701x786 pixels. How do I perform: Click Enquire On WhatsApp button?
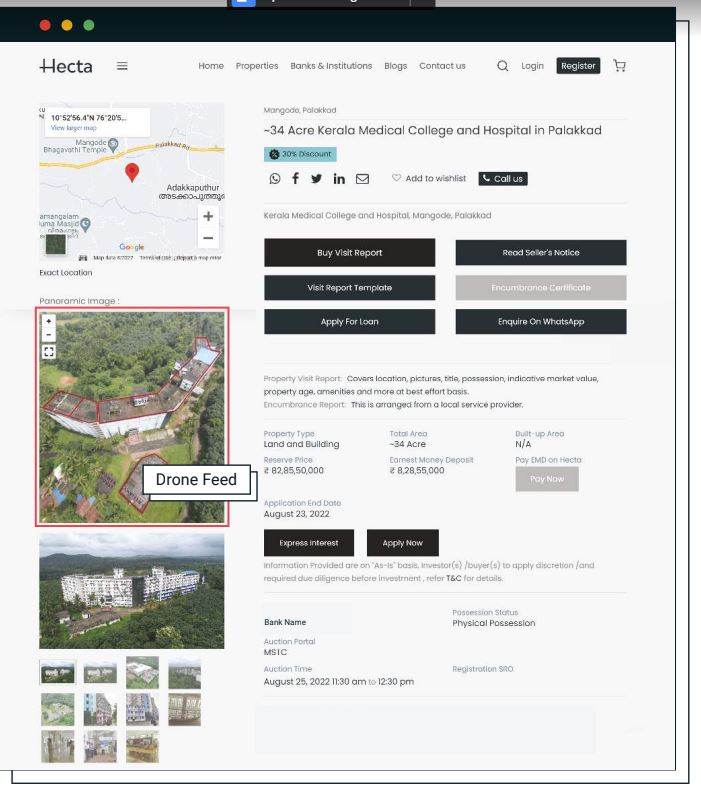pos(541,321)
